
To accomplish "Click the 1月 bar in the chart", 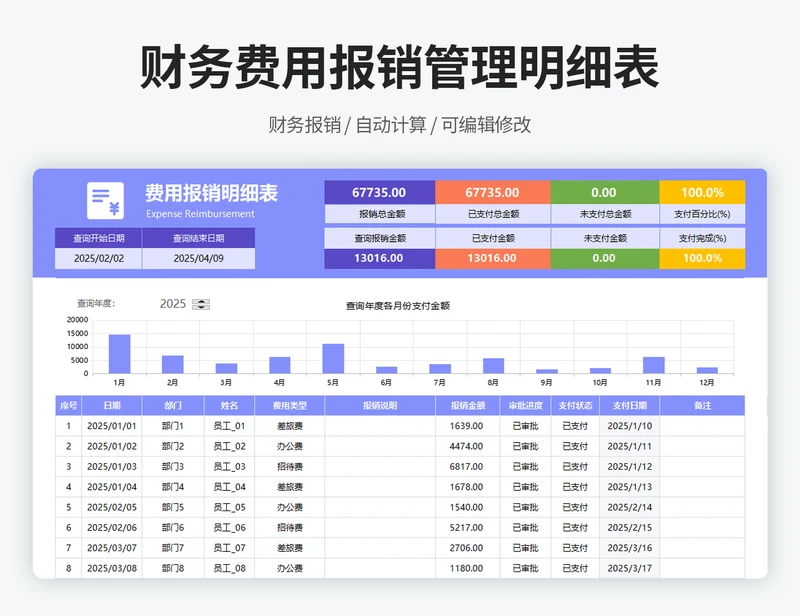I will 119,354.
